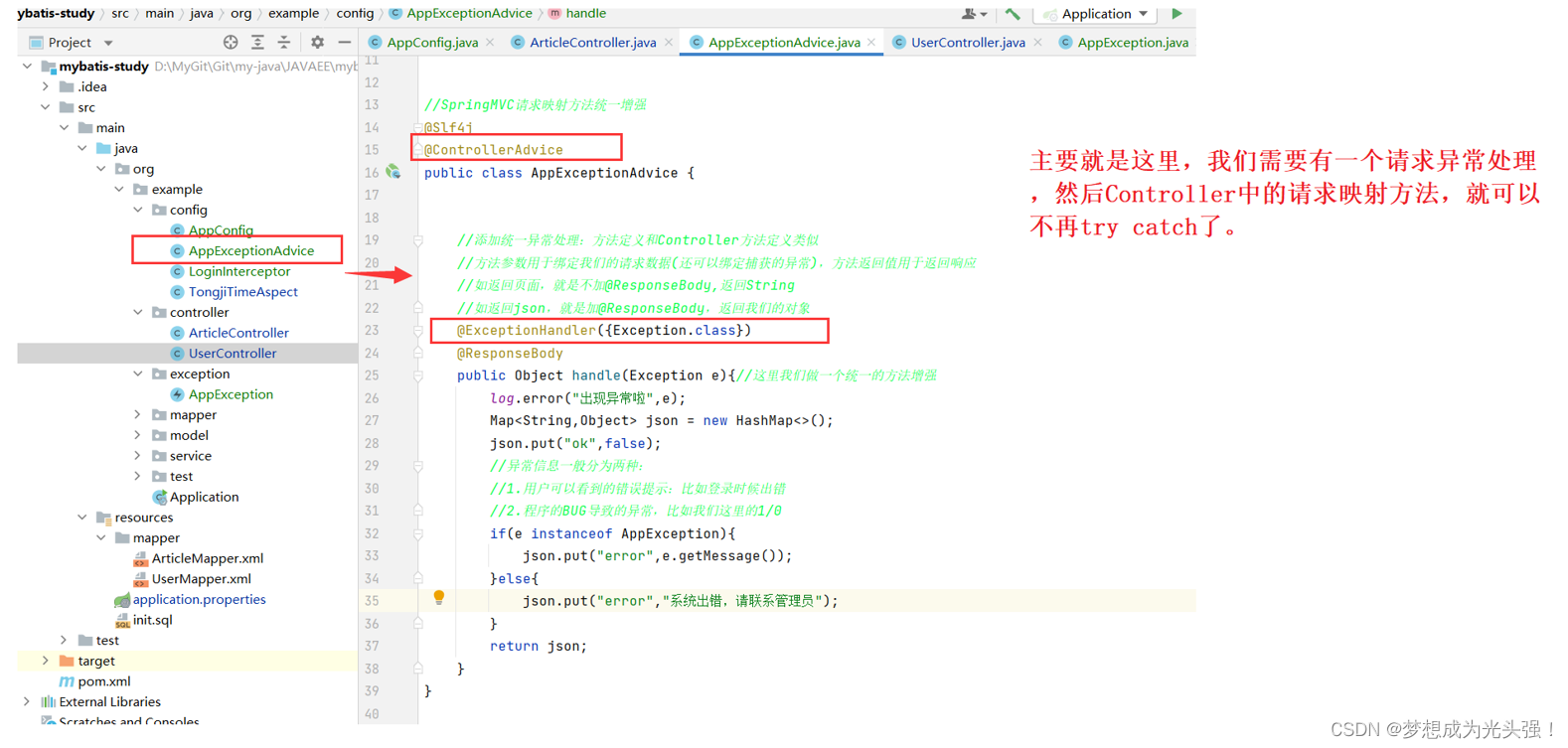Expand the model package

[138, 435]
